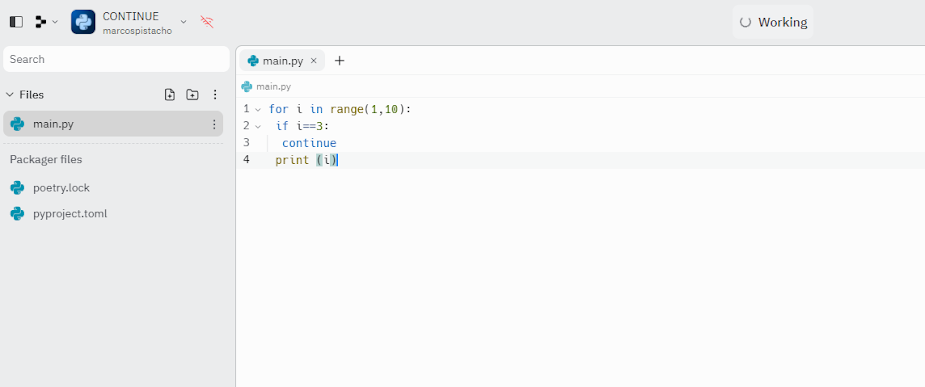Open the Files section kebab menu

[215, 94]
